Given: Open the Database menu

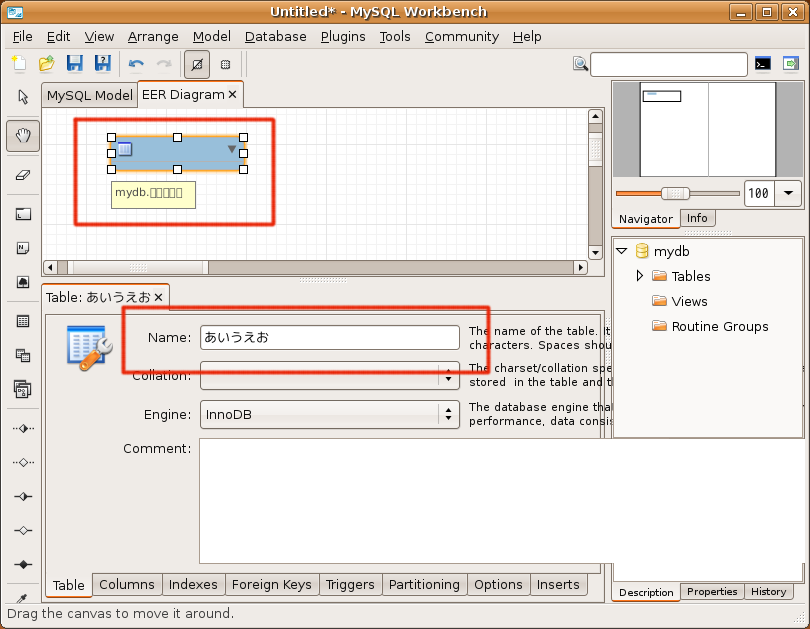Looking at the screenshot, I should (275, 36).
